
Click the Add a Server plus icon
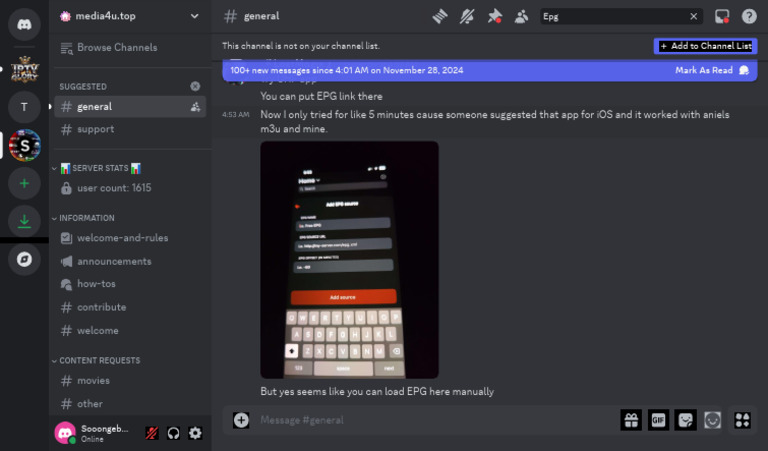(24, 183)
